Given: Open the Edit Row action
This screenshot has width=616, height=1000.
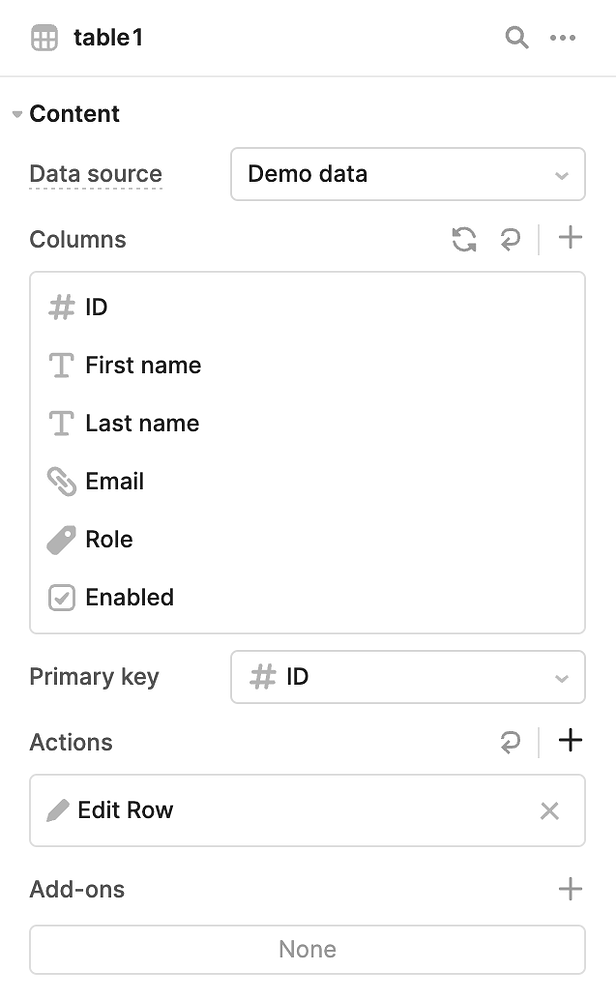Looking at the screenshot, I should tap(125, 810).
